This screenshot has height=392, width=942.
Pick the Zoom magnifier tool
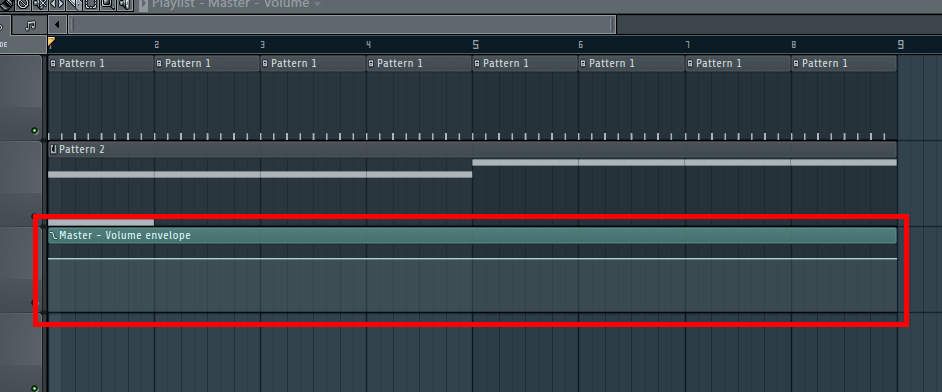click(108, 4)
